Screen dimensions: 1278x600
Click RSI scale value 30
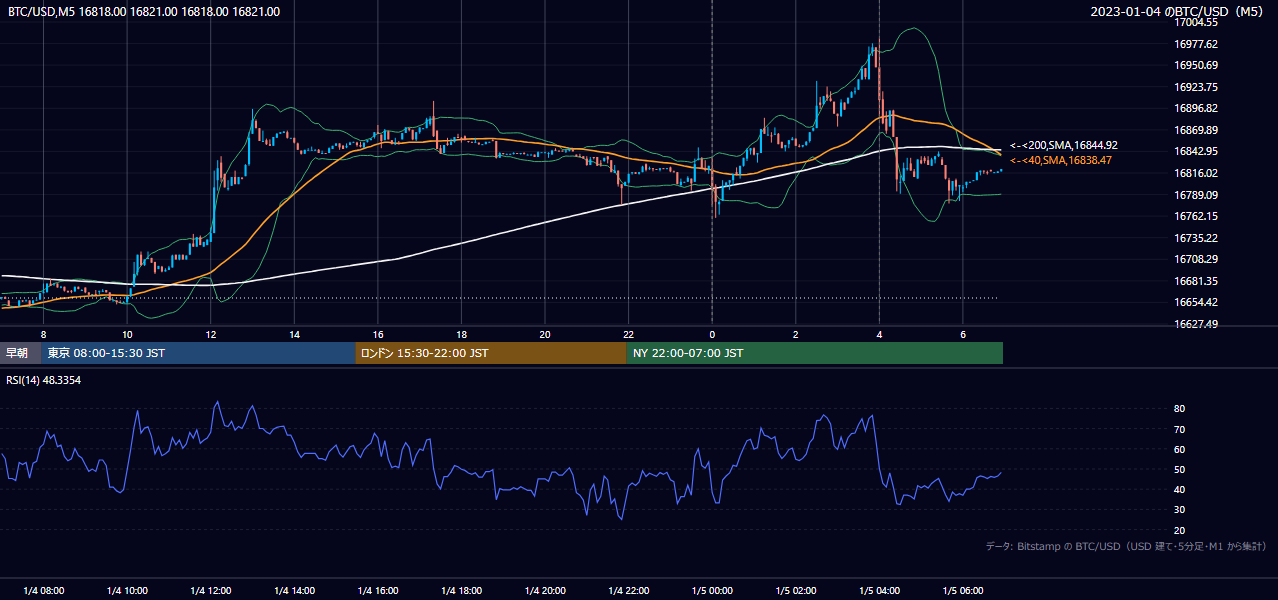(x=1179, y=510)
